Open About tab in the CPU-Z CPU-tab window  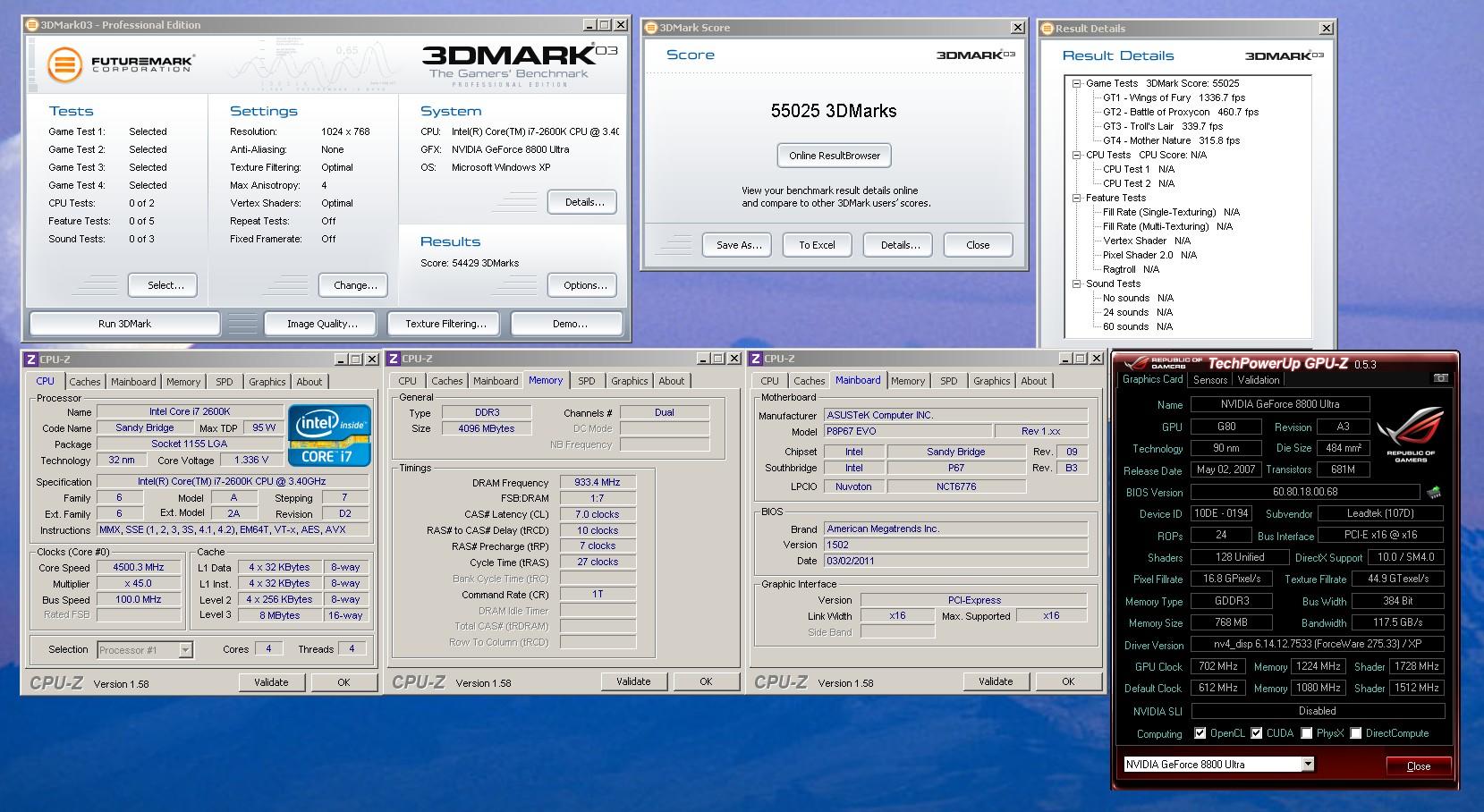[x=310, y=382]
